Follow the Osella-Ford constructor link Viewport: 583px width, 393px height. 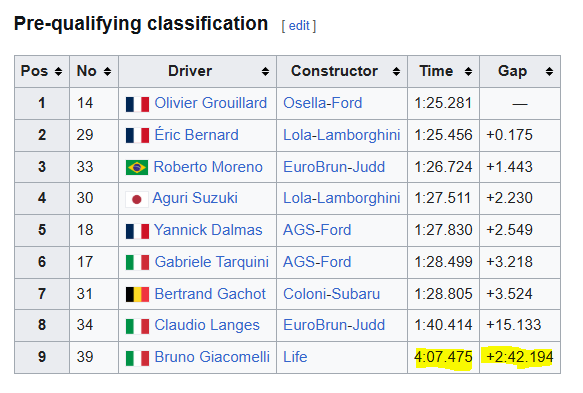tap(323, 103)
